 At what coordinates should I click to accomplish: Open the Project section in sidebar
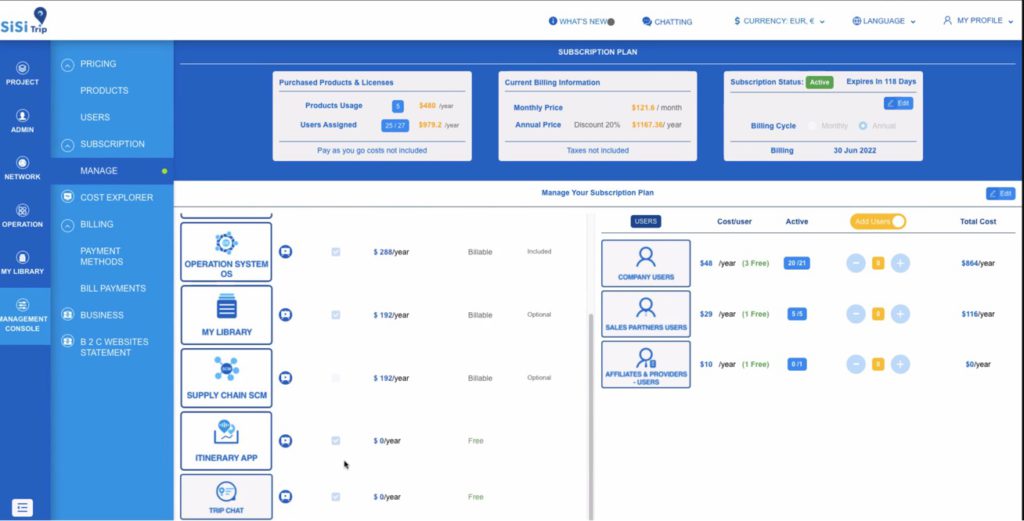click(23, 73)
